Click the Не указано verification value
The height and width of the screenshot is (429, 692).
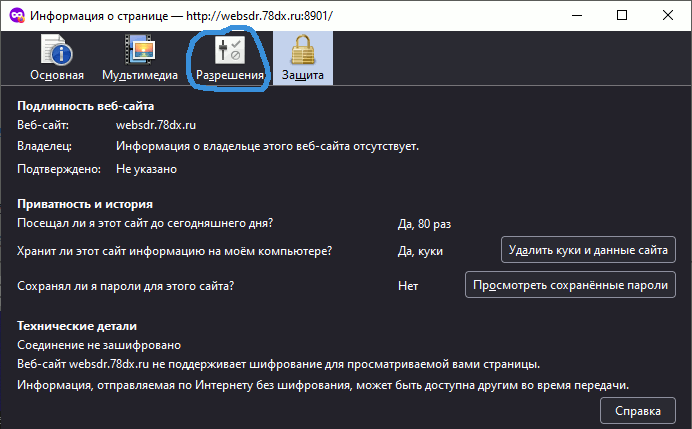click(146, 169)
